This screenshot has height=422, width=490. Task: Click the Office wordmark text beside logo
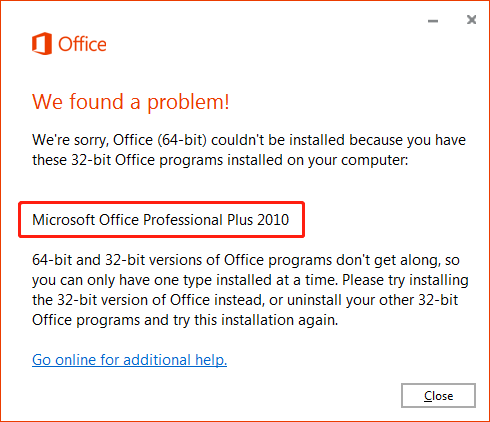82,44
